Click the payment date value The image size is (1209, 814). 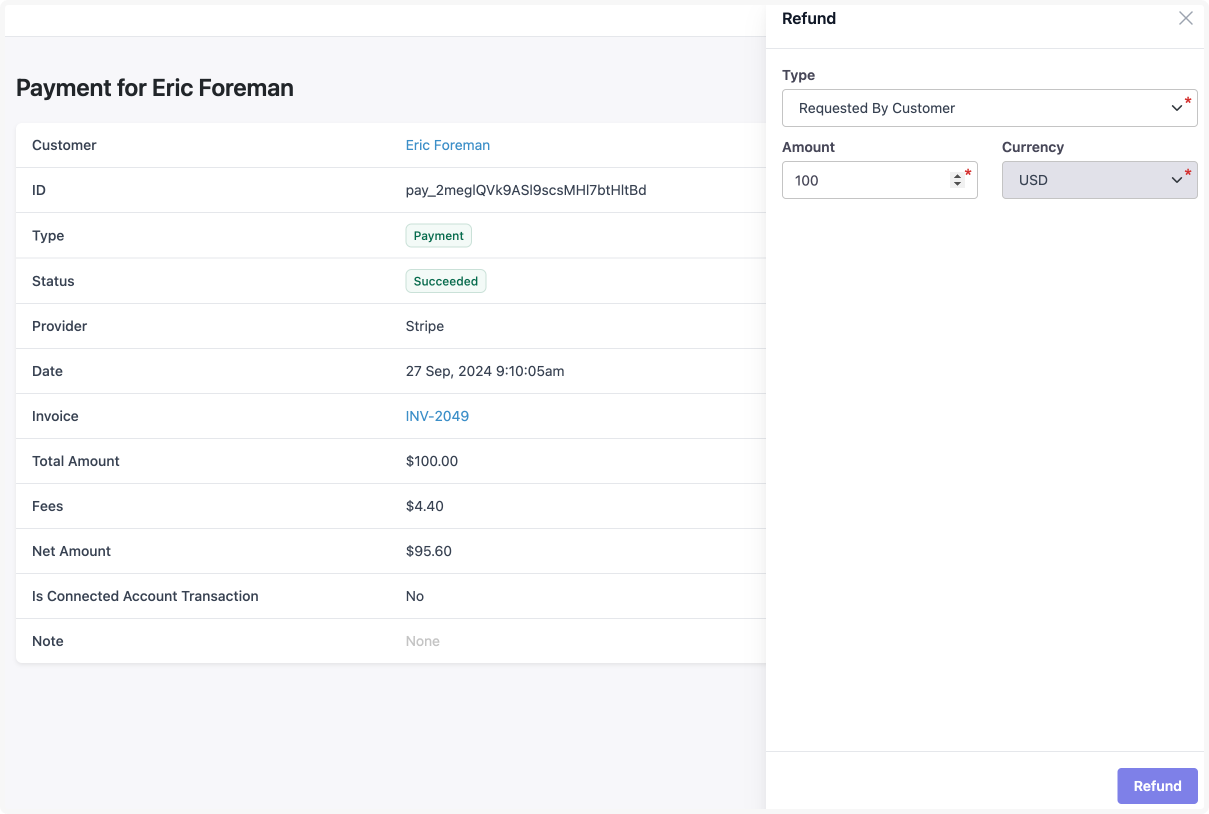tap(484, 371)
